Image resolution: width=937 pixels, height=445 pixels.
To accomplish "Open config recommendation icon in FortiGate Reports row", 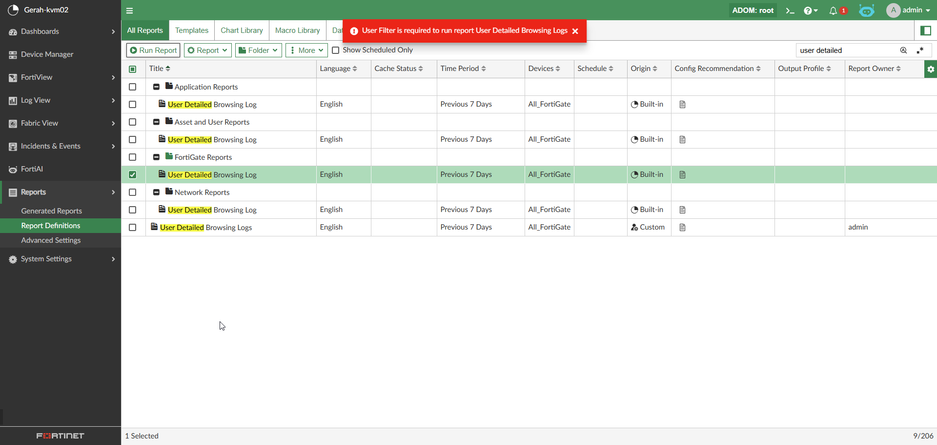I will [x=682, y=175].
